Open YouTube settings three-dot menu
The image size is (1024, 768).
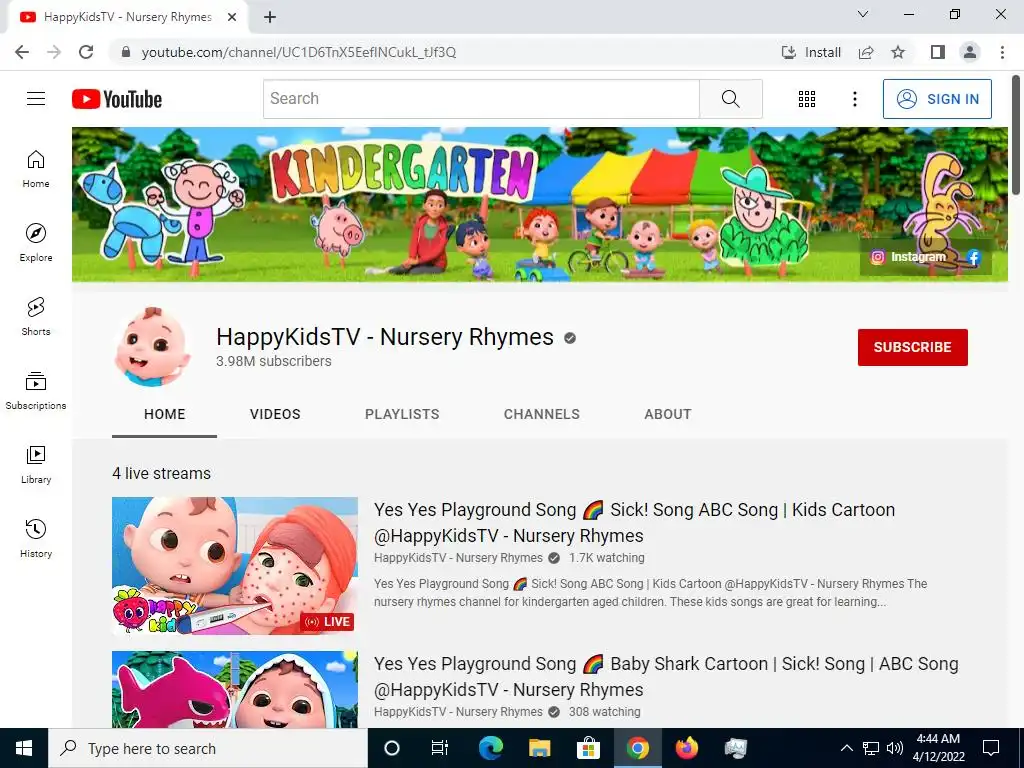click(854, 99)
